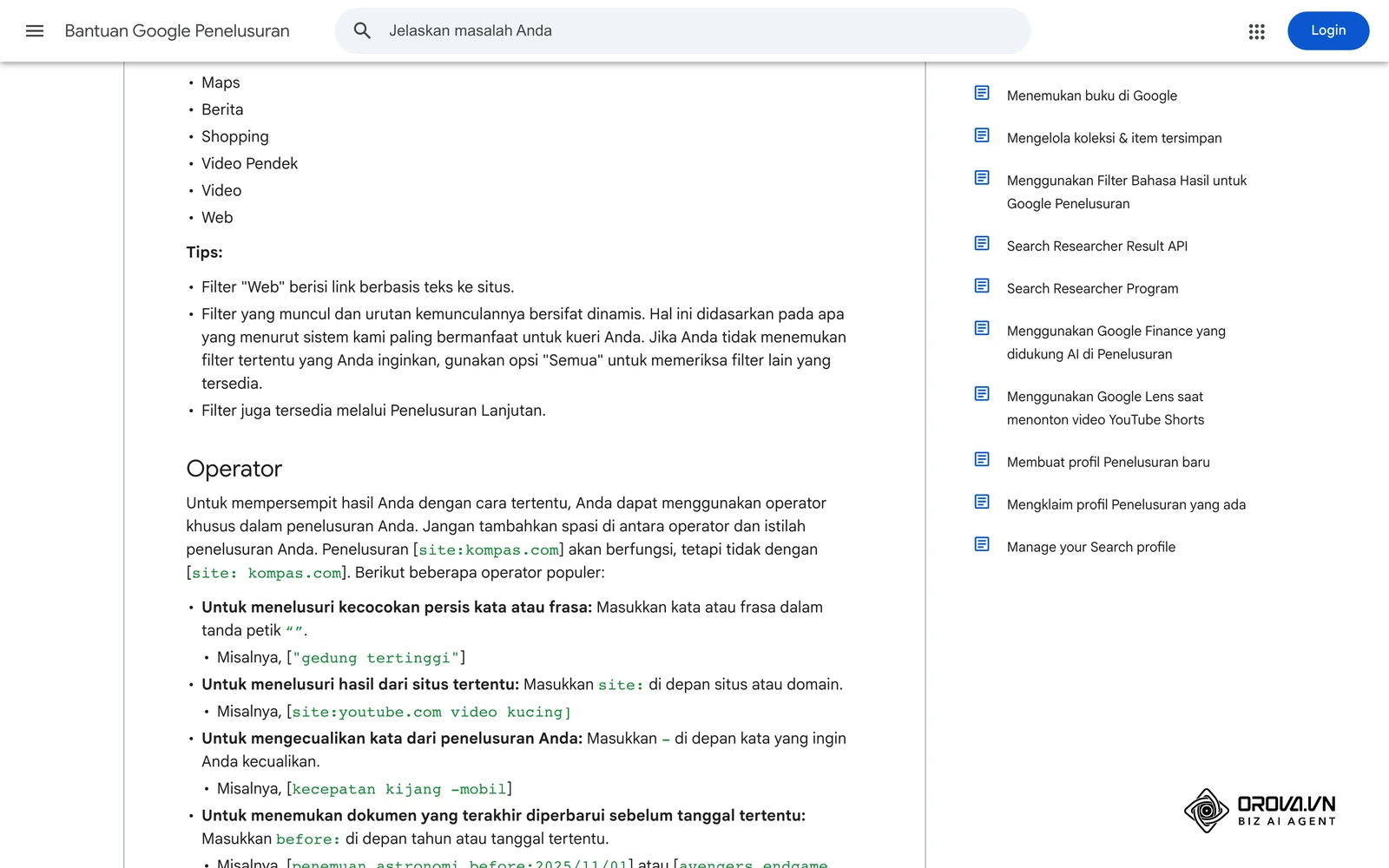Image resolution: width=1389 pixels, height=868 pixels.
Task: Click the site:kompas.com code example
Action: (489, 550)
